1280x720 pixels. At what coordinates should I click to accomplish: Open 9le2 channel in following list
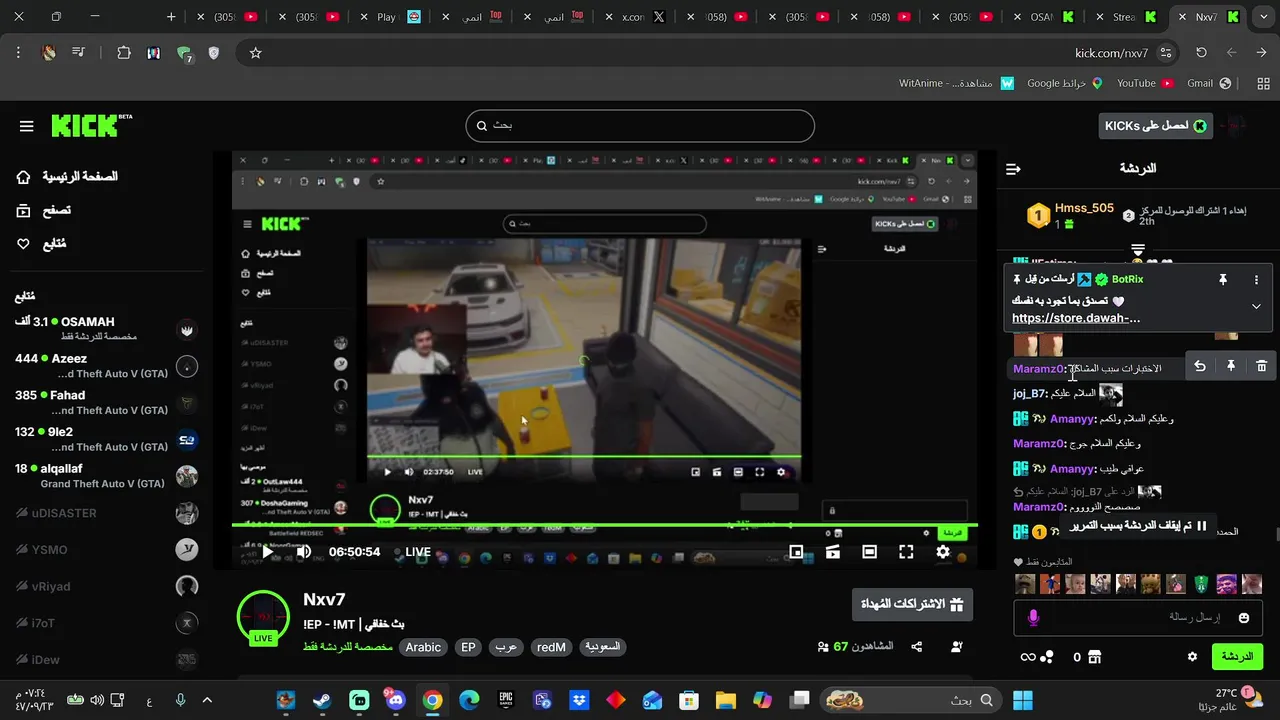[x=105, y=439]
